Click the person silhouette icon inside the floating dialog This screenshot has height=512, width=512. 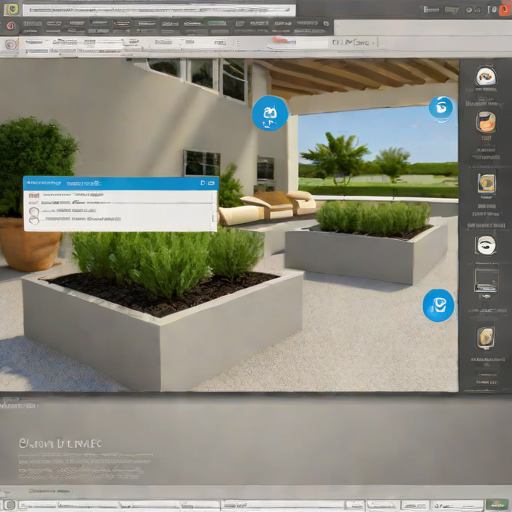(x=34, y=215)
